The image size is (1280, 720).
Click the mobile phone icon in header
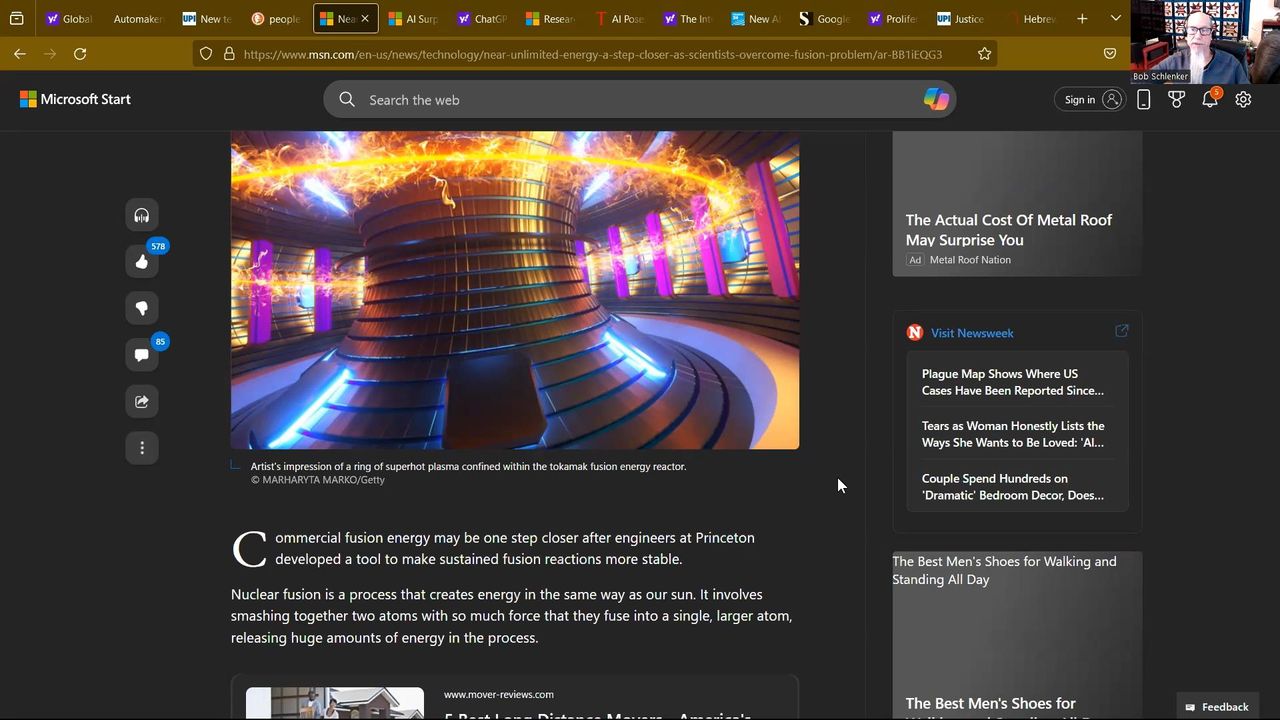coord(1143,99)
